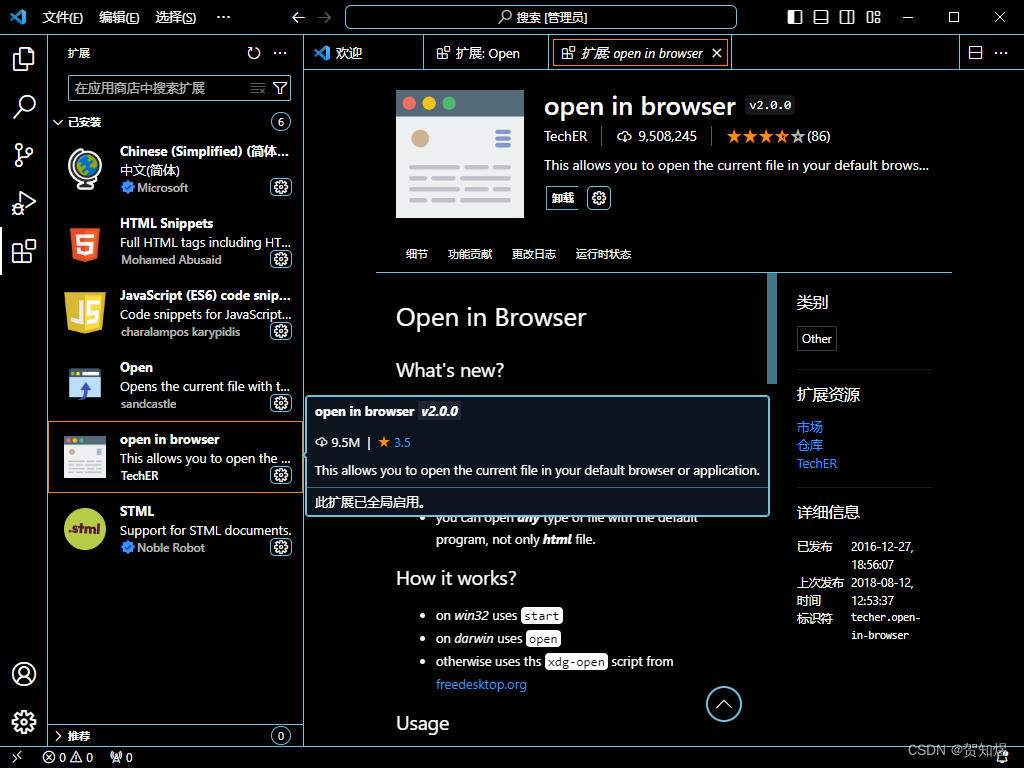
Task: Select the 细节 tab
Action: click(417, 254)
